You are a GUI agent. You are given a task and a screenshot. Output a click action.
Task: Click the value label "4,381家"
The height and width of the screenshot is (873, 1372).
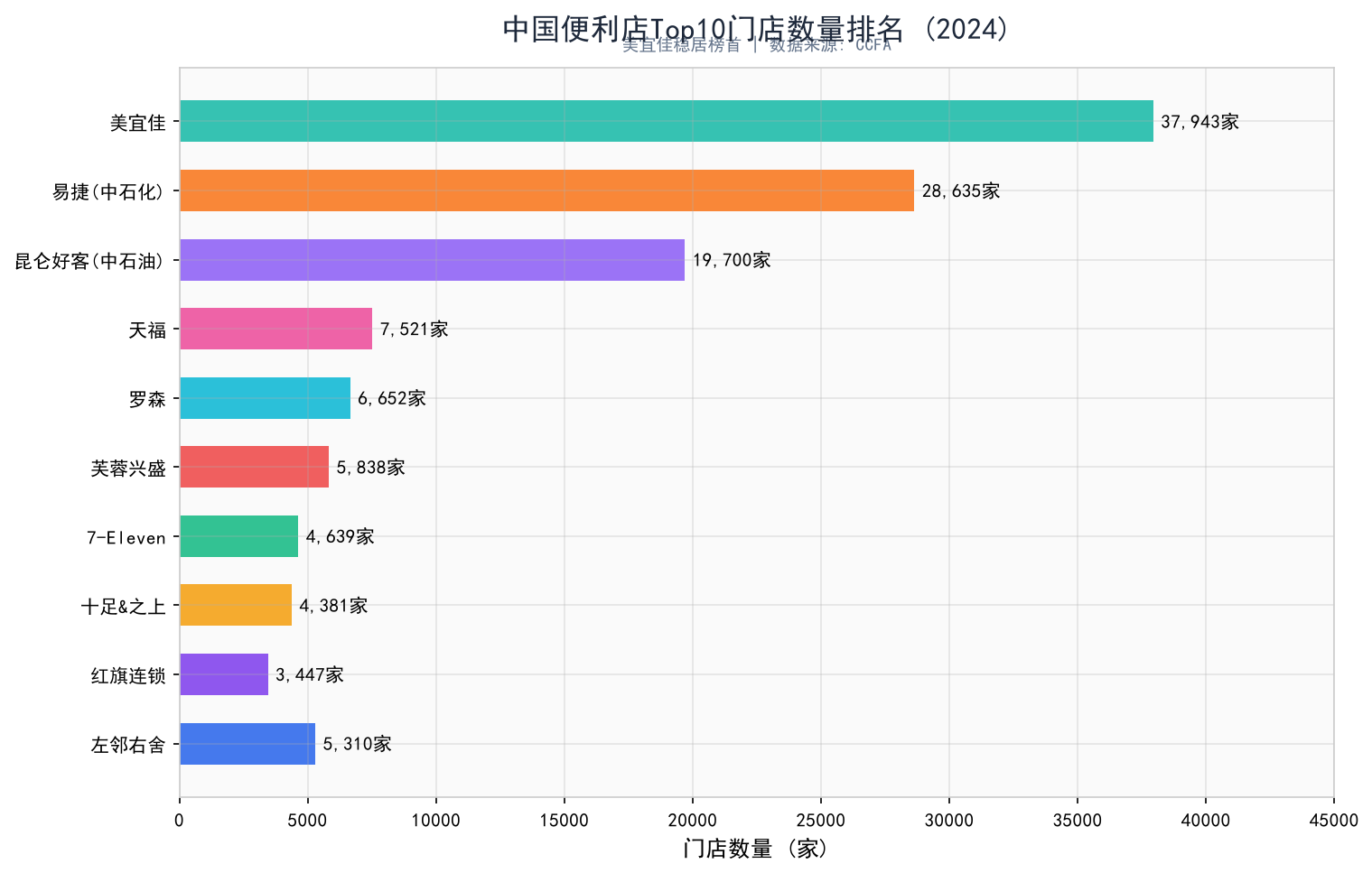(x=333, y=606)
